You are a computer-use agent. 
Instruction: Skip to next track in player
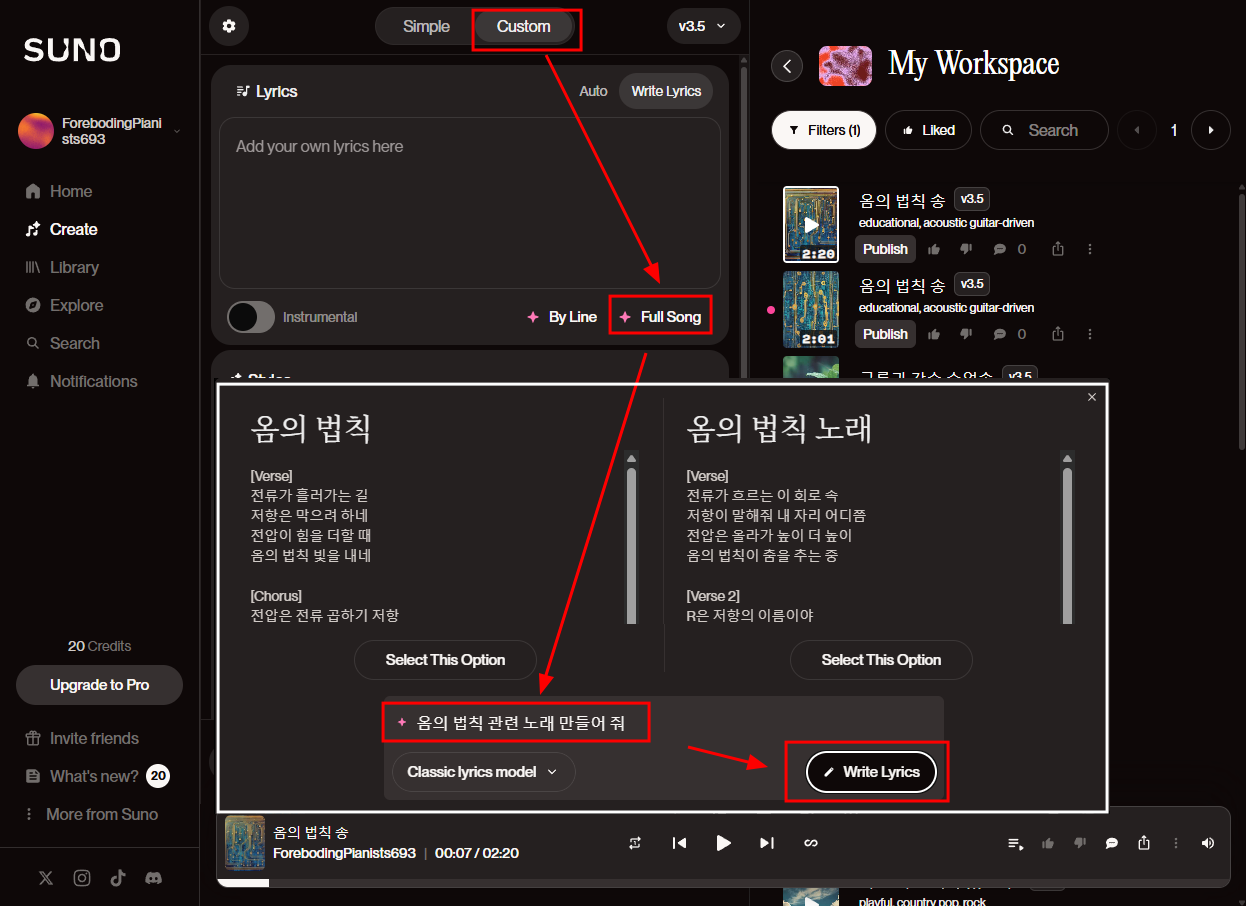click(x=767, y=843)
